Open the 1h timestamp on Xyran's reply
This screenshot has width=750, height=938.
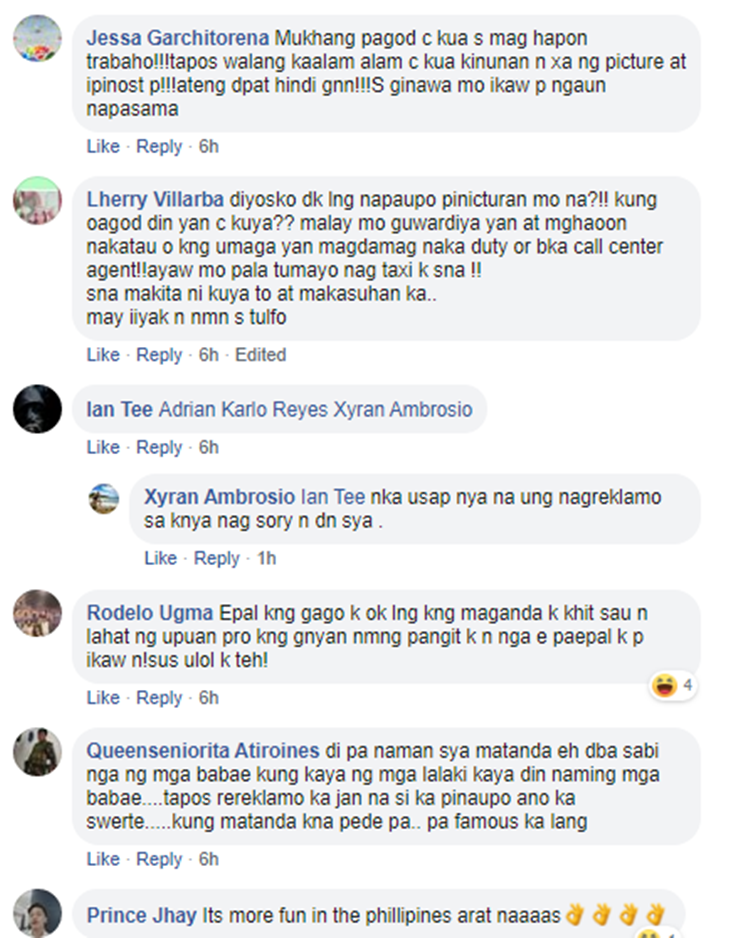266,558
